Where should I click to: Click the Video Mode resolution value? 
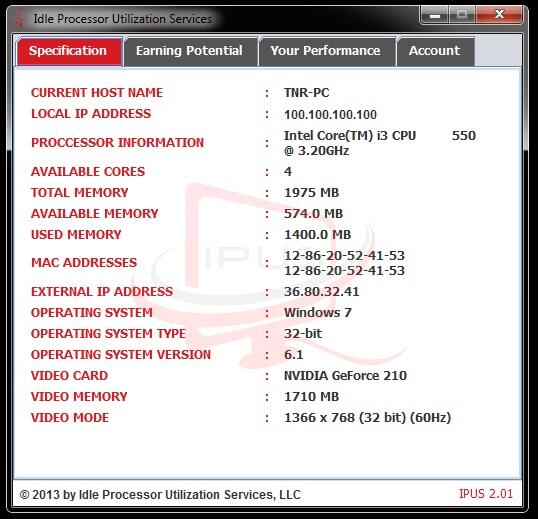[x=367, y=418]
